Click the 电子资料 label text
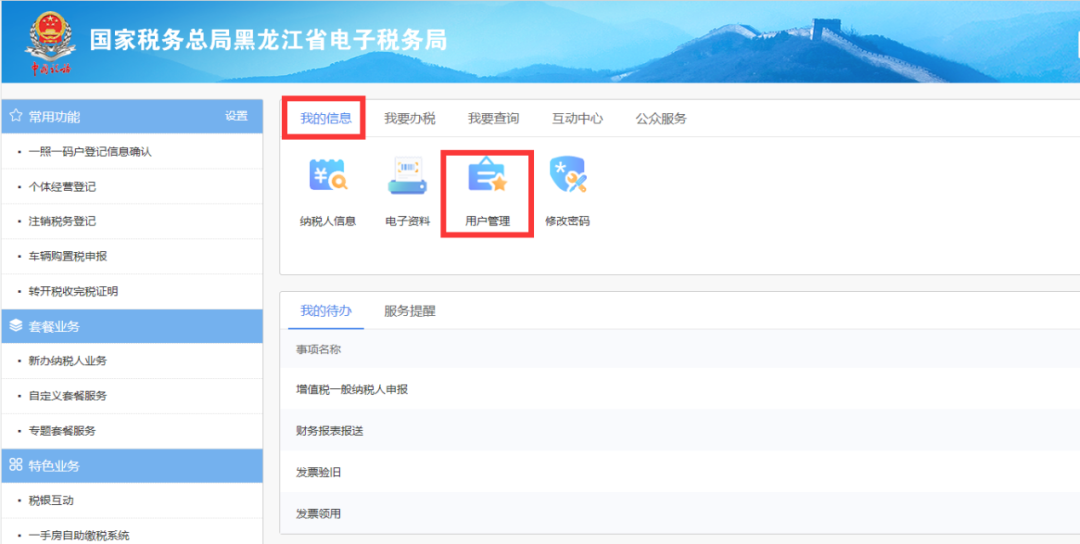The height and width of the screenshot is (544, 1080). coord(408,222)
